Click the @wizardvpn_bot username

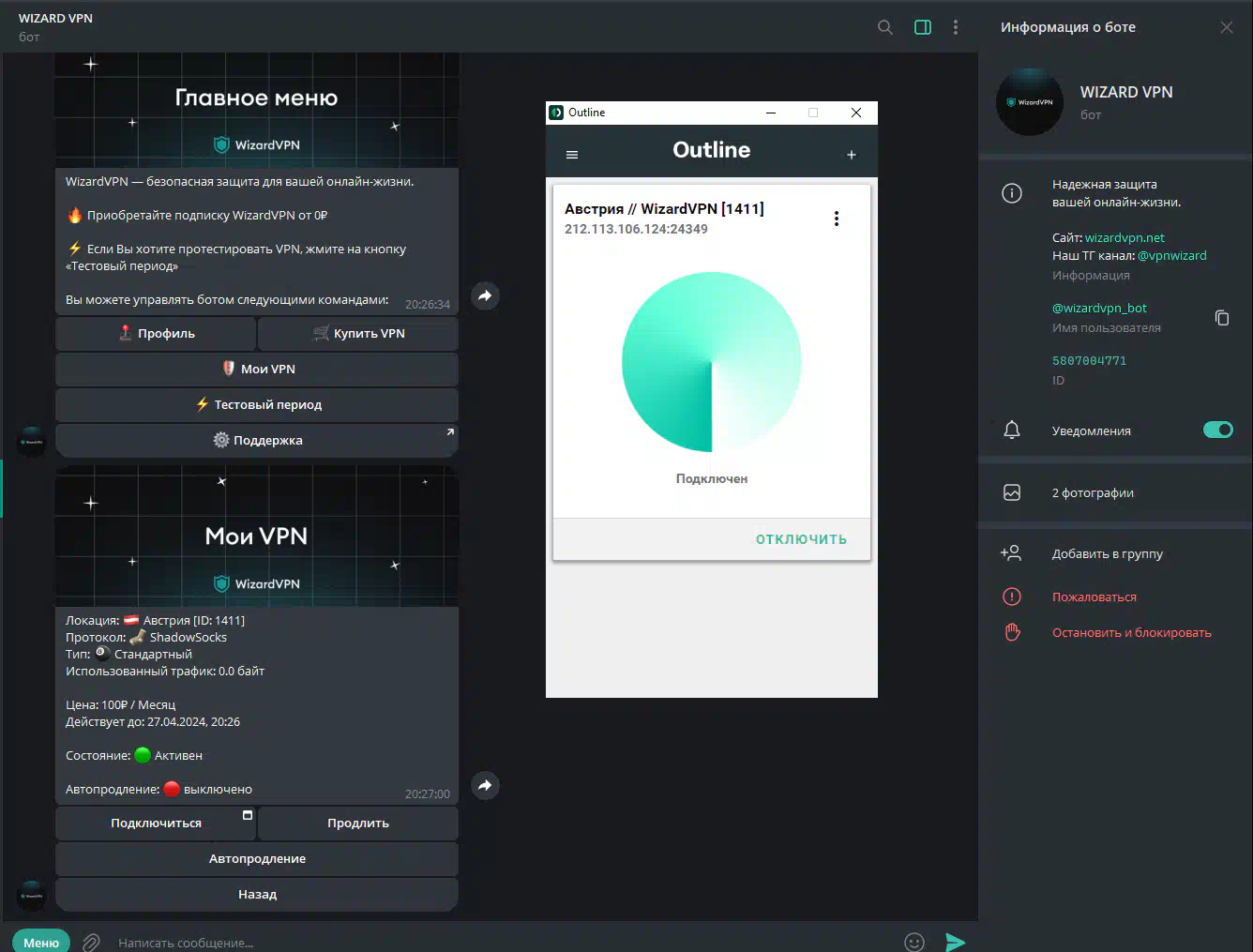coord(1099,308)
